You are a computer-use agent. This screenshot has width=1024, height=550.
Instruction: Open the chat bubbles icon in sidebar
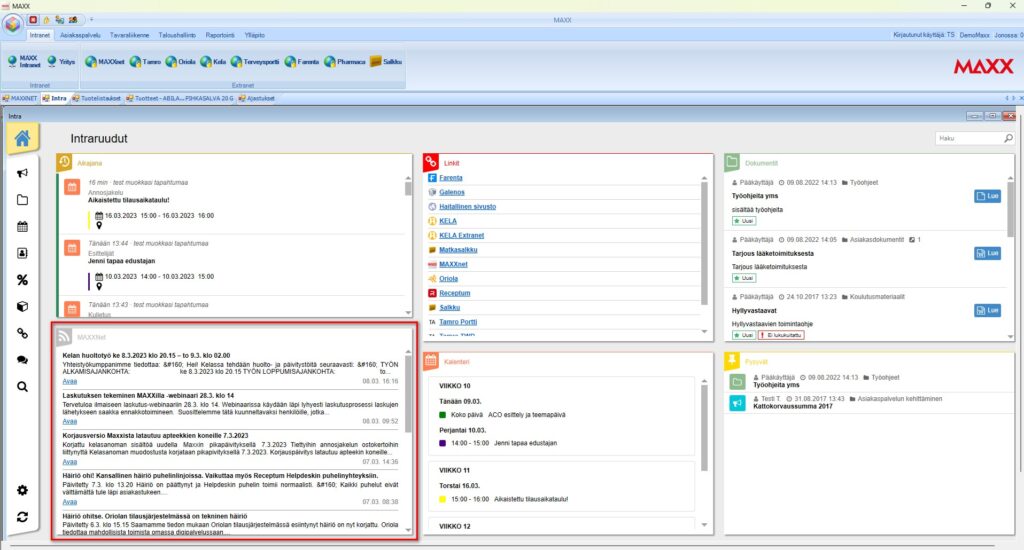coord(22,360)
